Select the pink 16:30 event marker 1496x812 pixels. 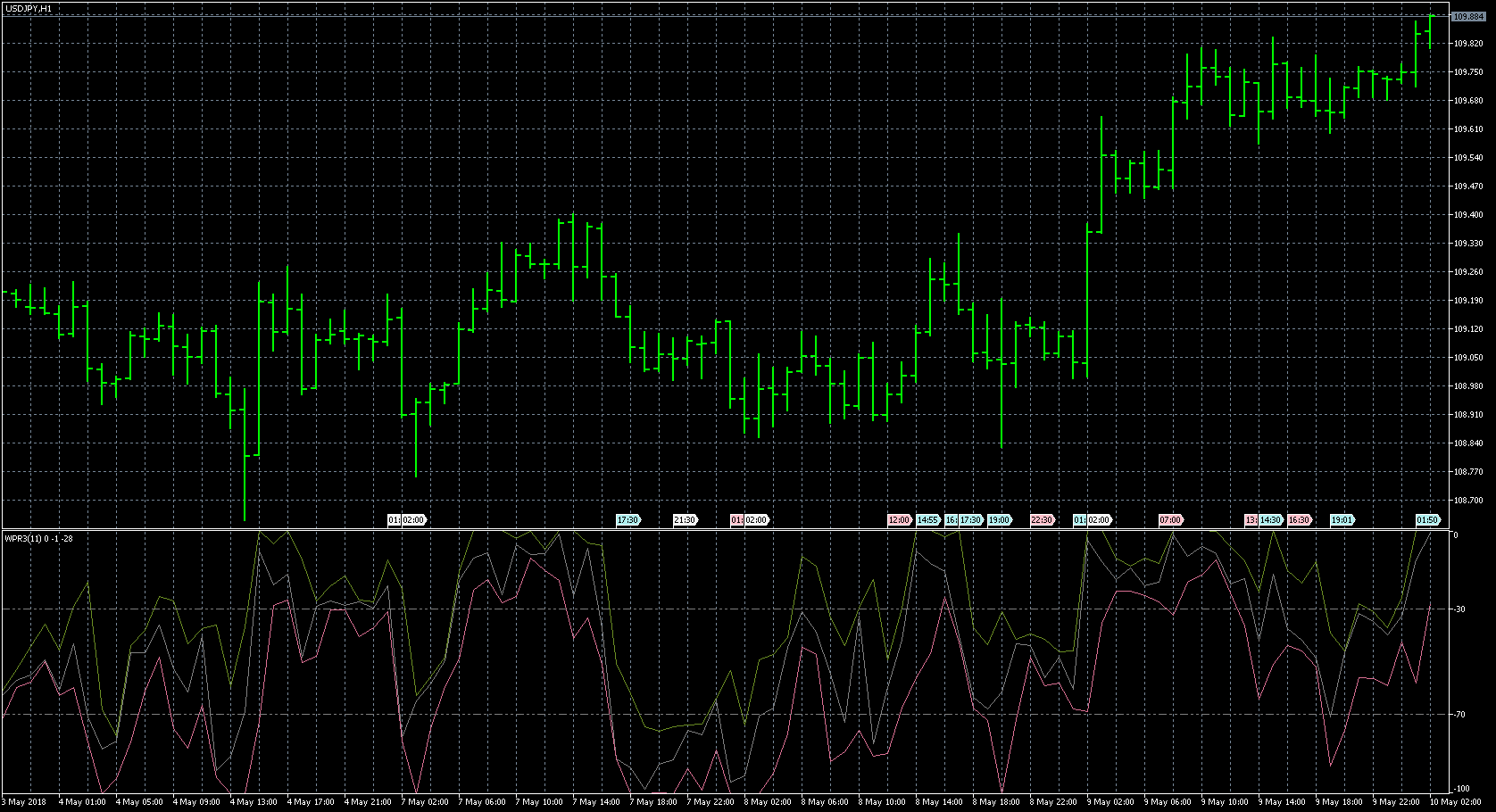(1299, 520)
